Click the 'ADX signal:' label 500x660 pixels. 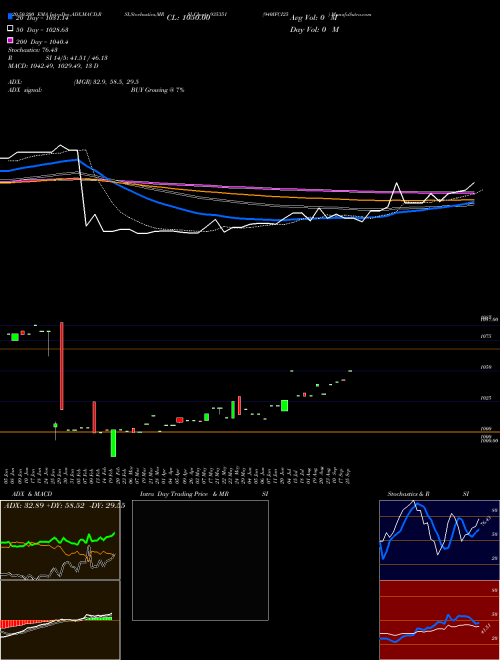pos(25,90)
